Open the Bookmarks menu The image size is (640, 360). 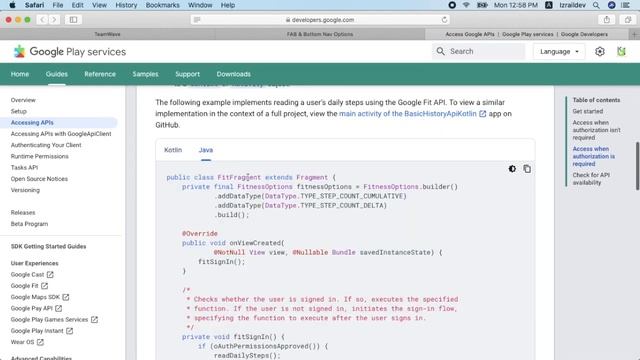162,5
